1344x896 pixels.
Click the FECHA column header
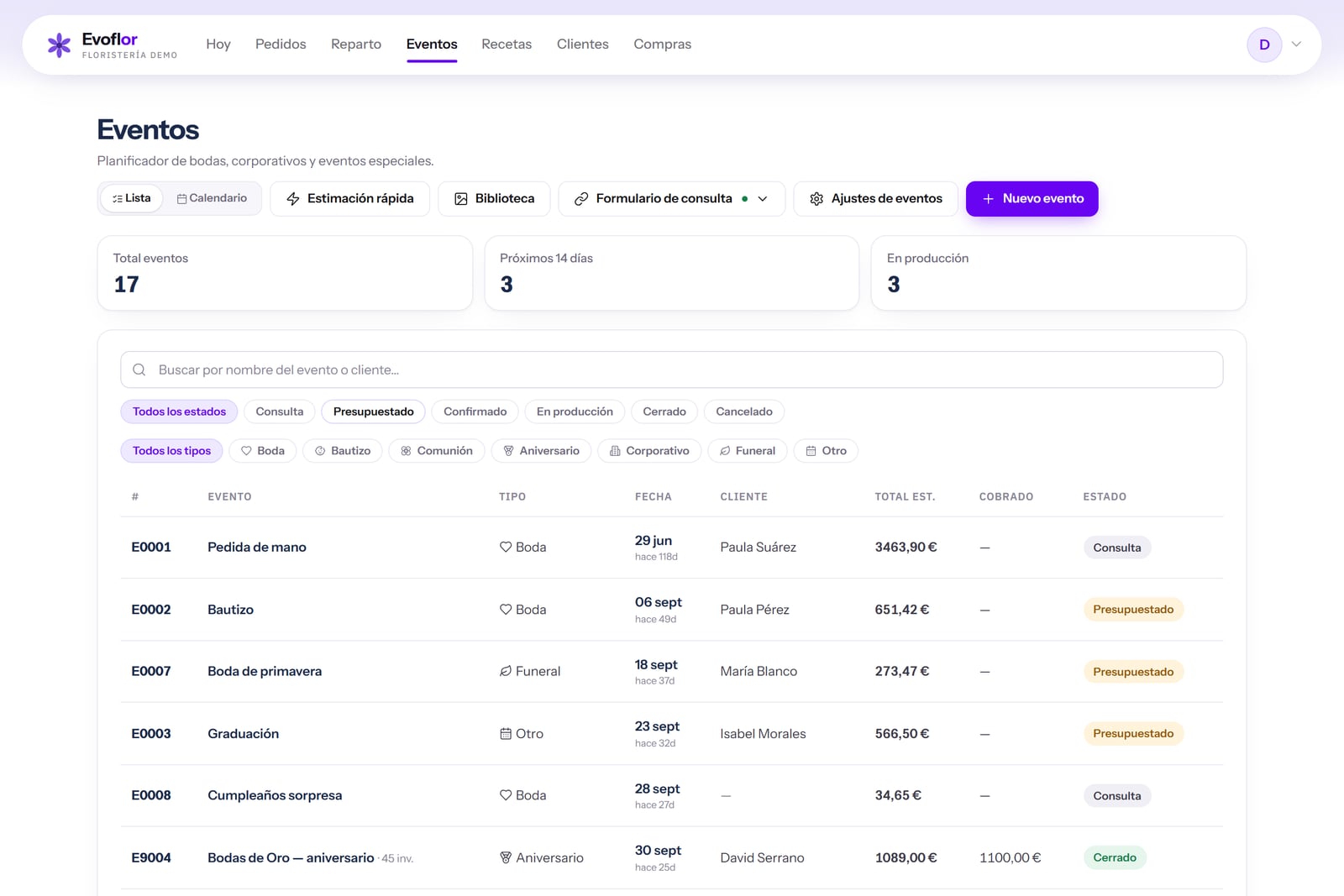pos(654,497)
